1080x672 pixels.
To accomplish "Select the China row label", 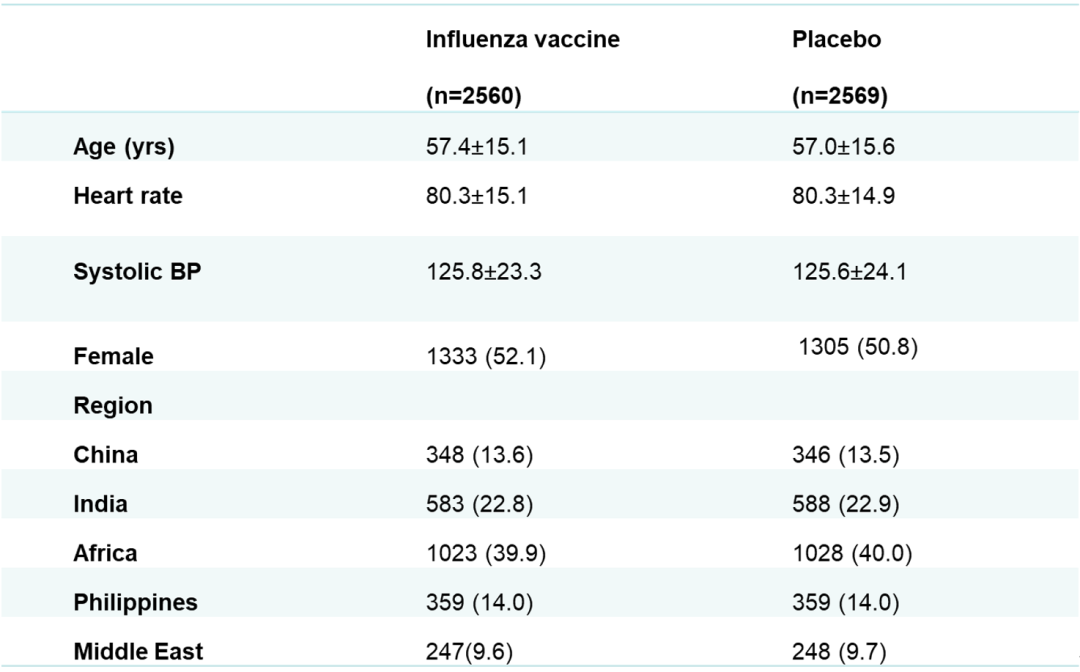I will click(x=106, y=455).
